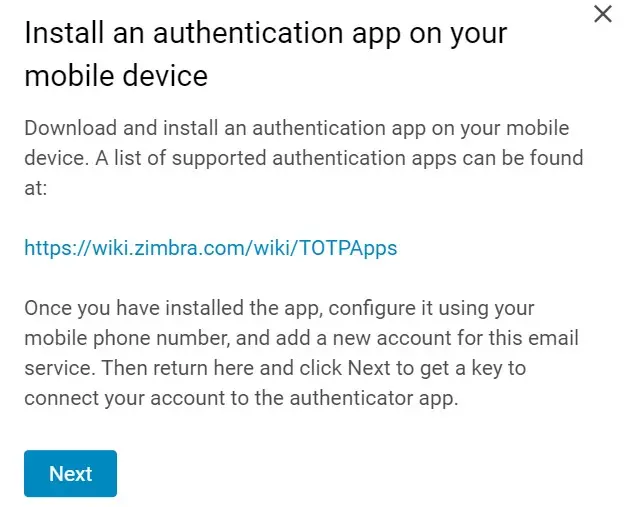Visit the supported authentication apps list
The image size is (625, 507).
(210, 248)
